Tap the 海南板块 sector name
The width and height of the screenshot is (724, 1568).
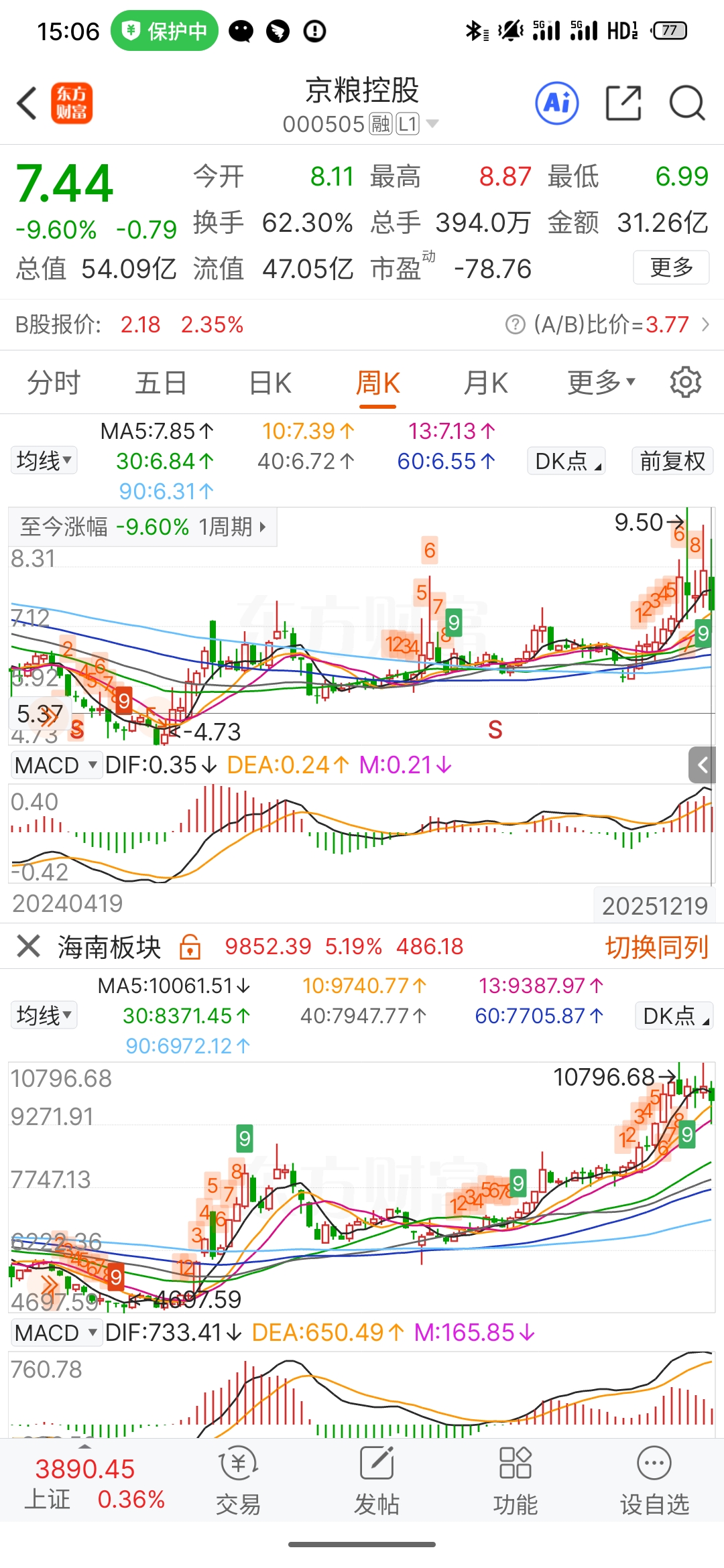point(109,947)
